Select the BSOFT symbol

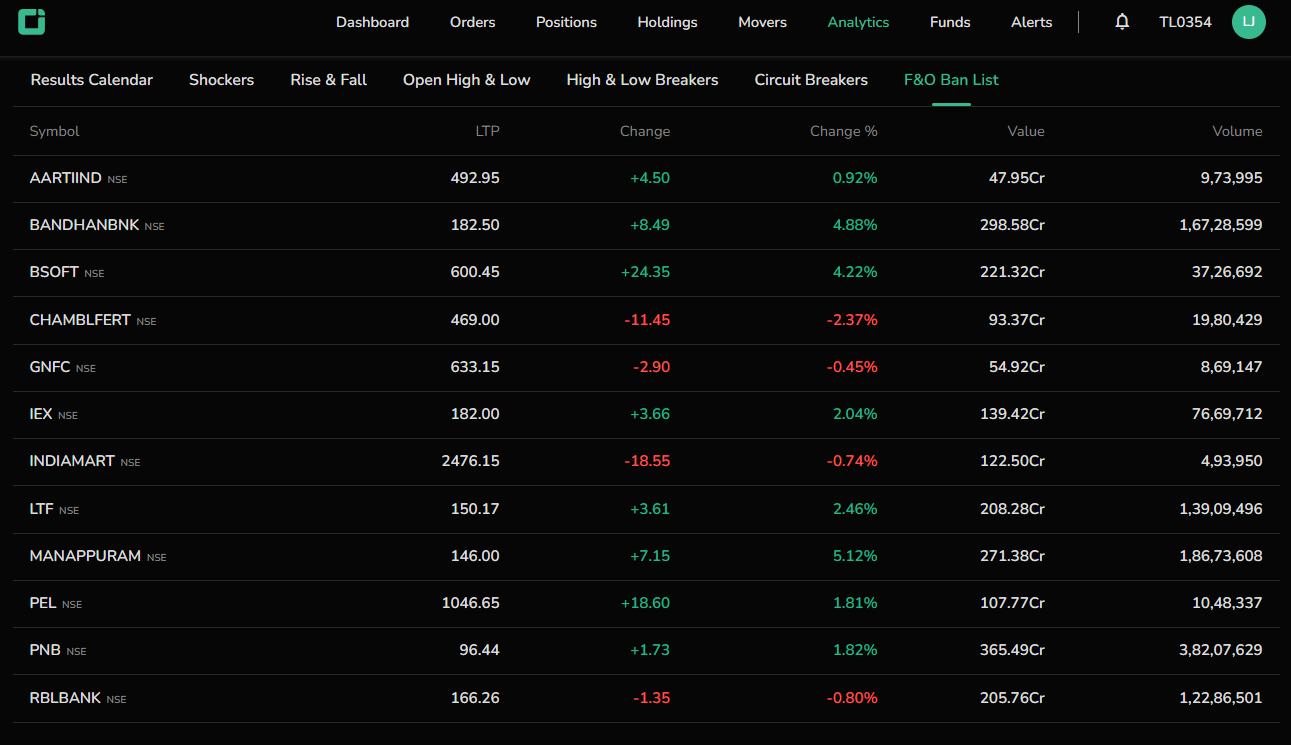tap(54, 272)
